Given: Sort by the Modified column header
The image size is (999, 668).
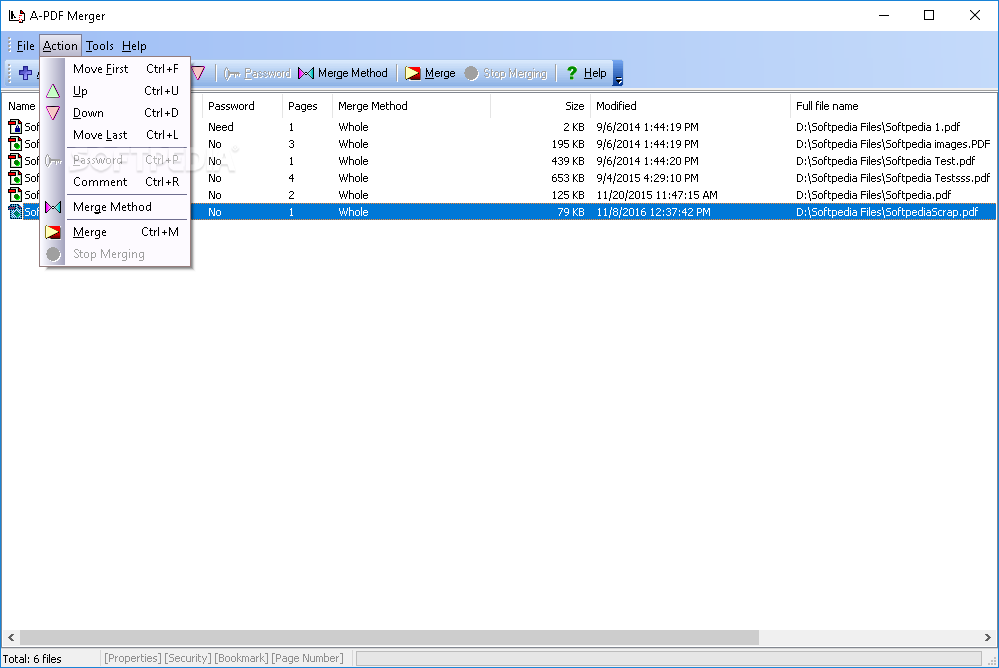Looking at the screenshot, I should [690, 106].
